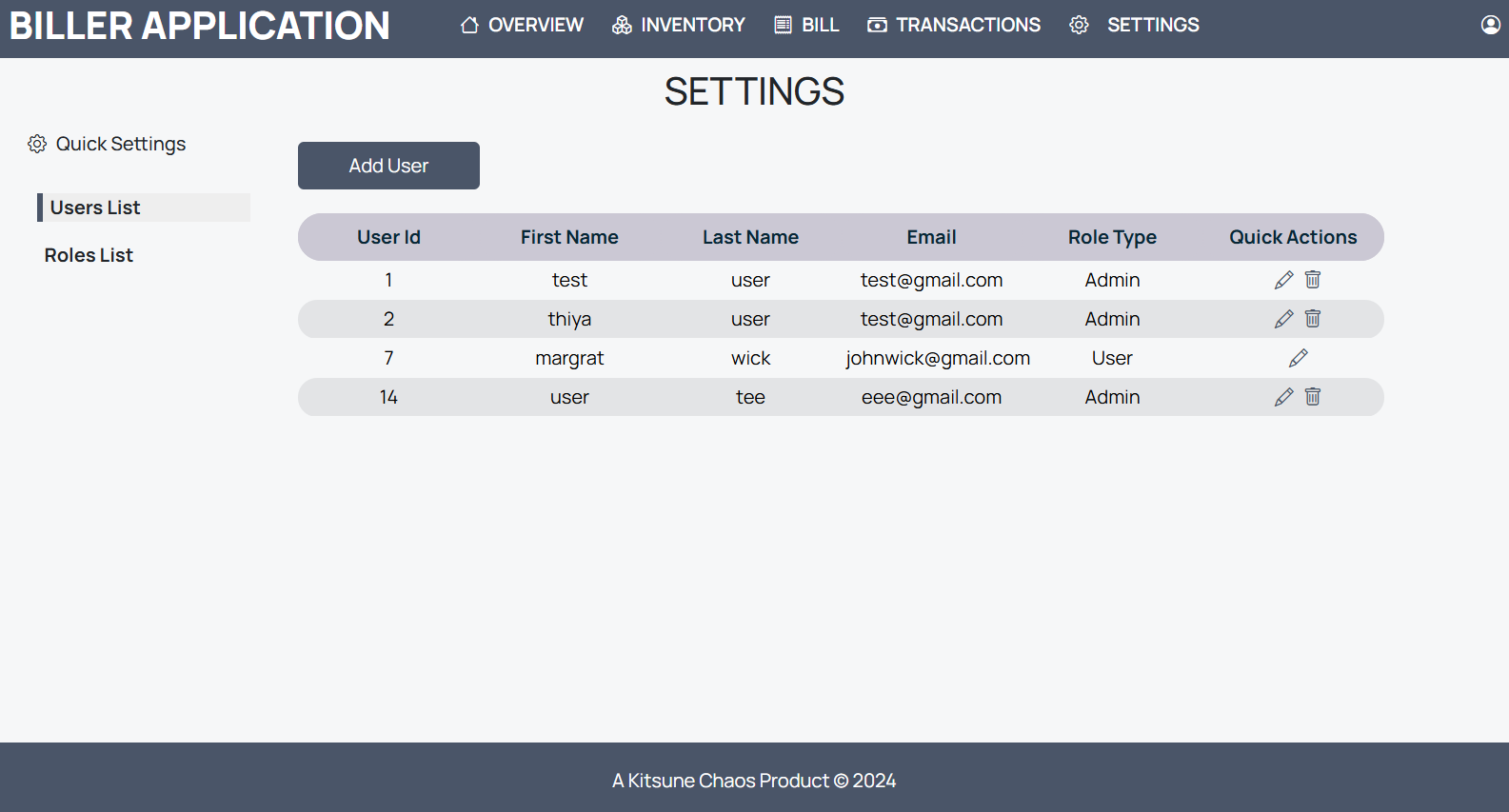Select Users List in the sidebar

coord(95,208)
